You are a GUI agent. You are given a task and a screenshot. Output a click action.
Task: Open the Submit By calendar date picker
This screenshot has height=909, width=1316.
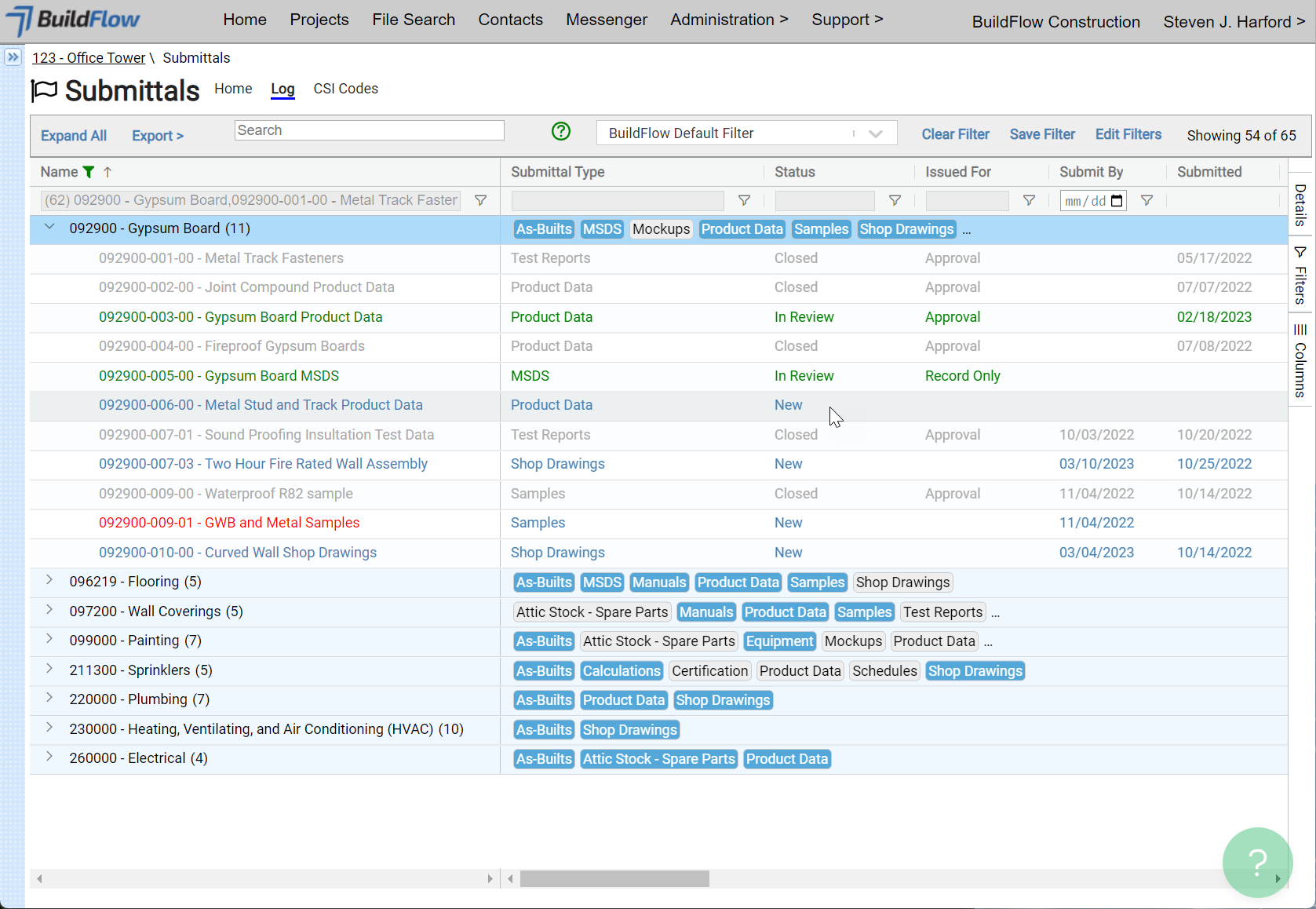1117,201
